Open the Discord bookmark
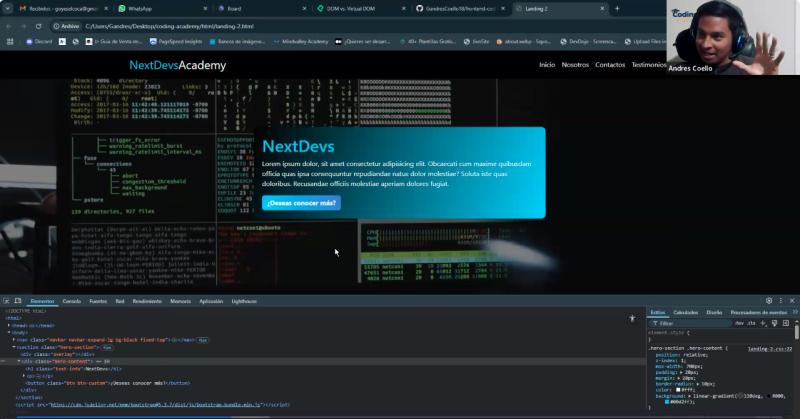 39,42
